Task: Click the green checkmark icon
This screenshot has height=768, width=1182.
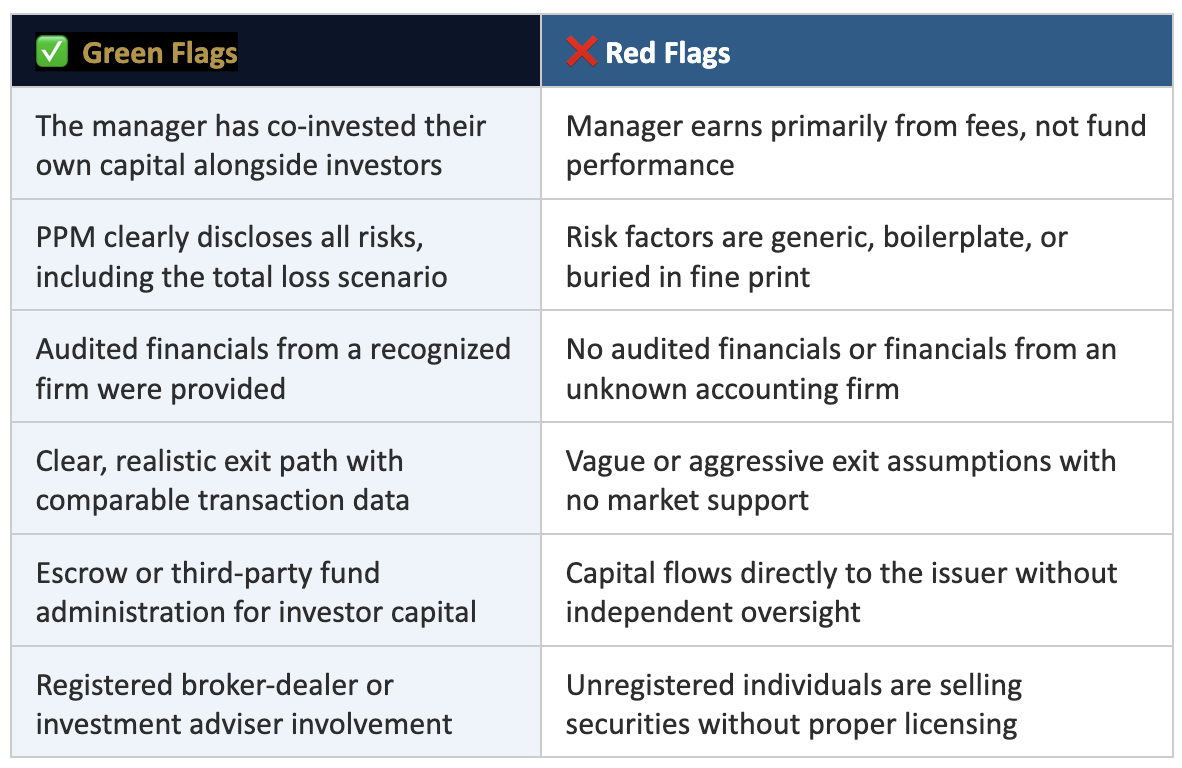Action: point(51,52)
